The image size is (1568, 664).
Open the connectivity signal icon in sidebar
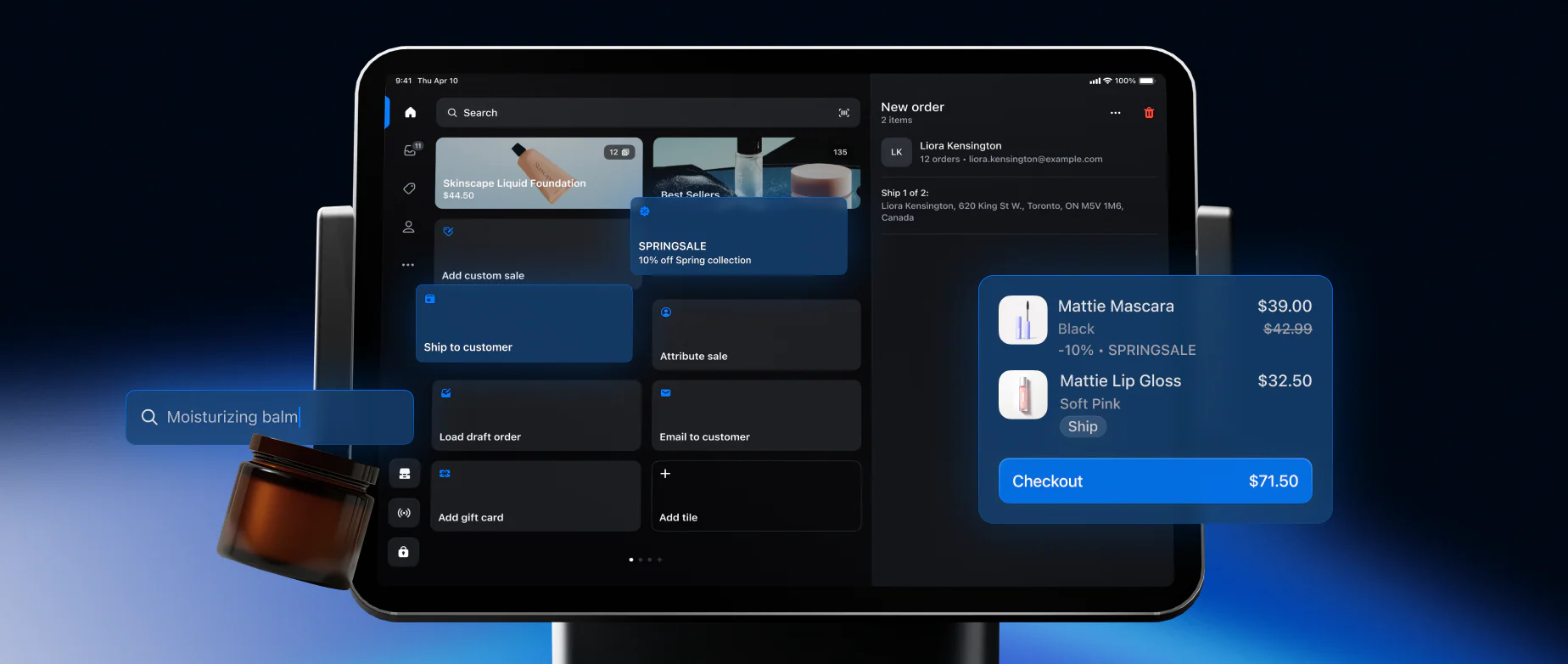tap(404, 513)
